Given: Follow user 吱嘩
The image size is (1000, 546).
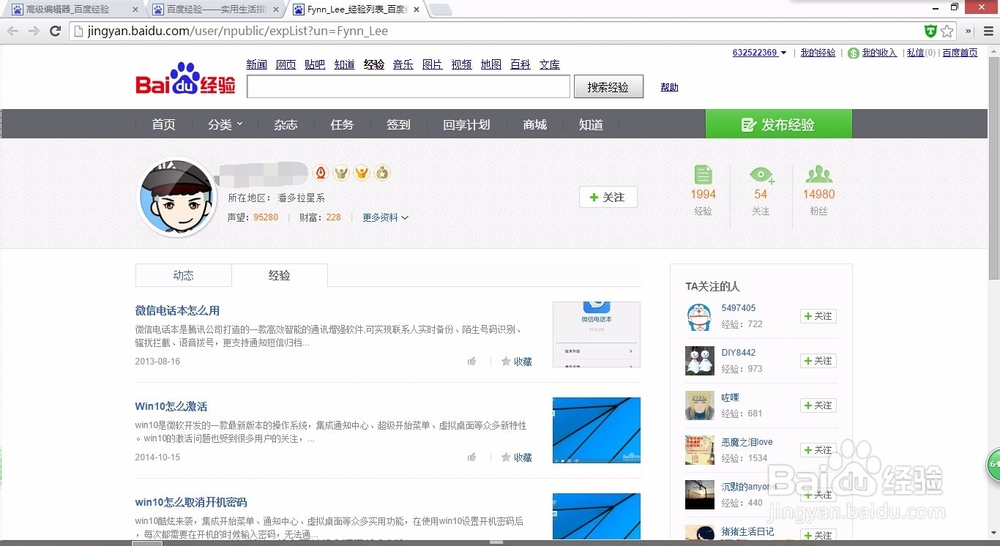Looking at the screenshot, I should (818, 406).
